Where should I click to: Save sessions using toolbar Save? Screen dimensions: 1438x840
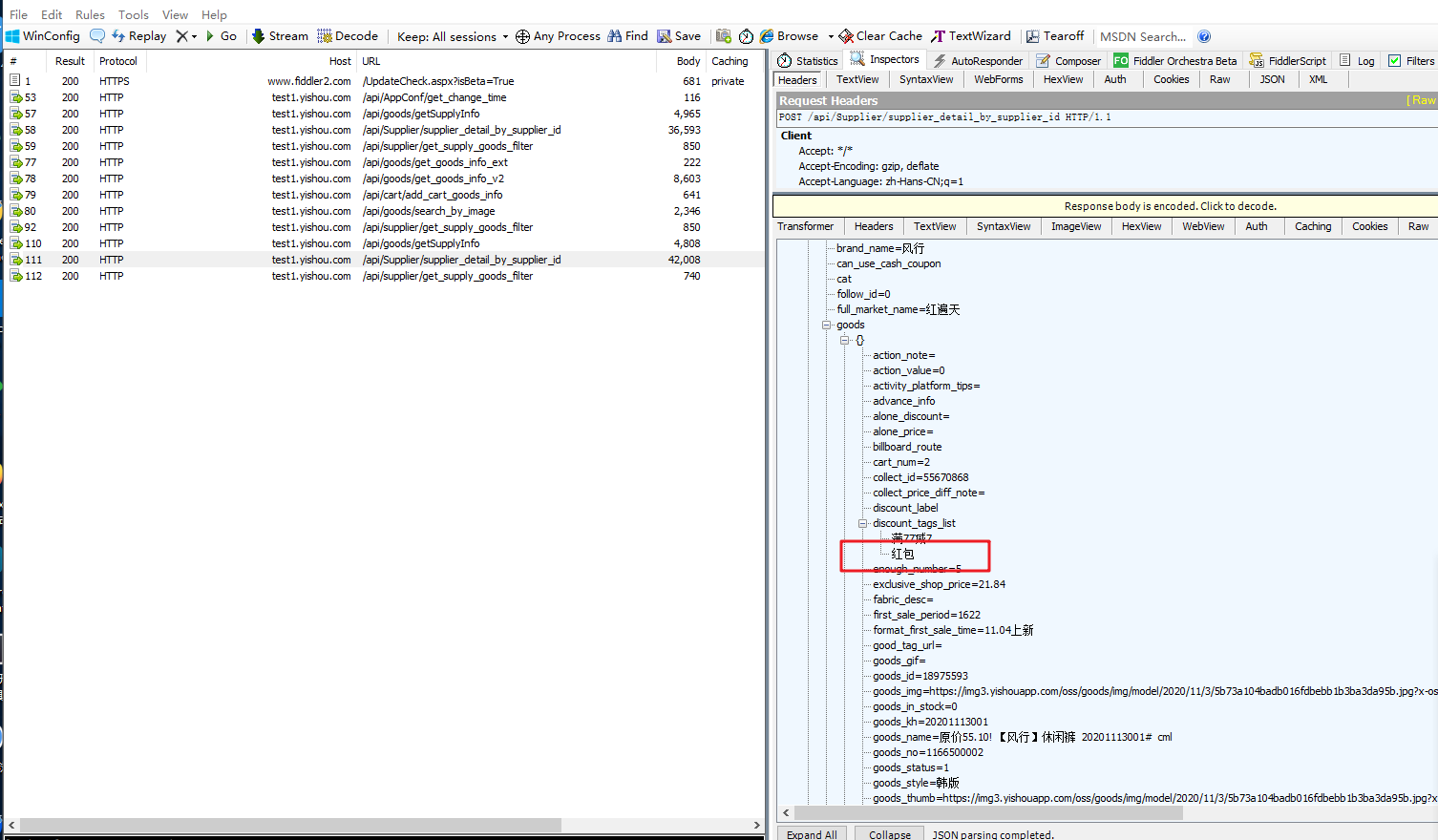[679, 36]
